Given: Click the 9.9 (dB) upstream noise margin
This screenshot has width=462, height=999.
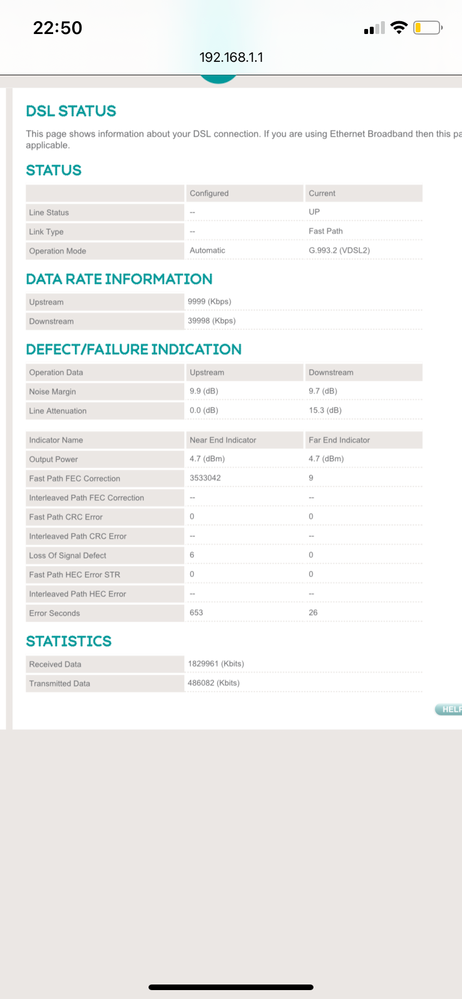Looking at the screenshot, I should pyautogui.click(x=204, y=391).
